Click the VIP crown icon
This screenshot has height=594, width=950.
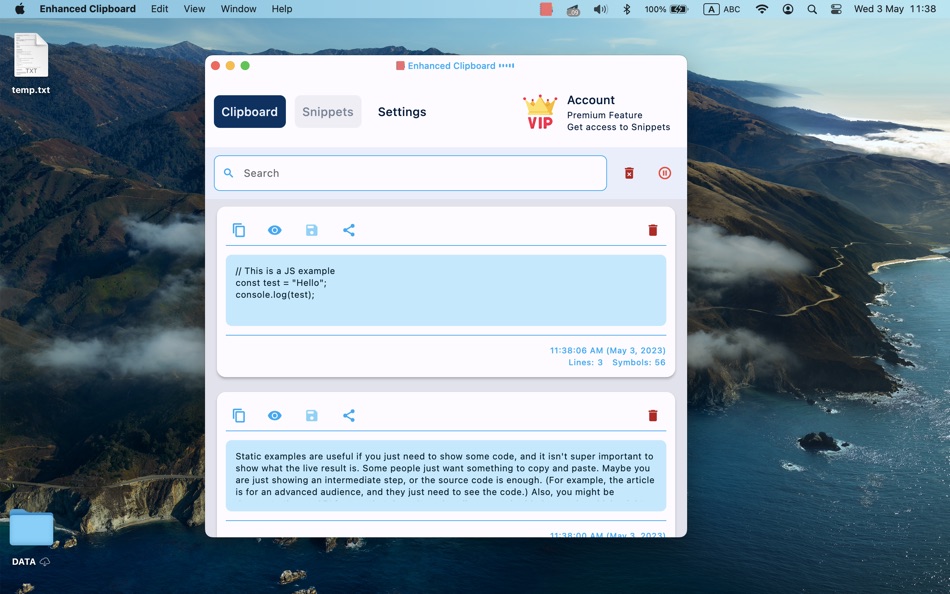(x=540, y=112)
